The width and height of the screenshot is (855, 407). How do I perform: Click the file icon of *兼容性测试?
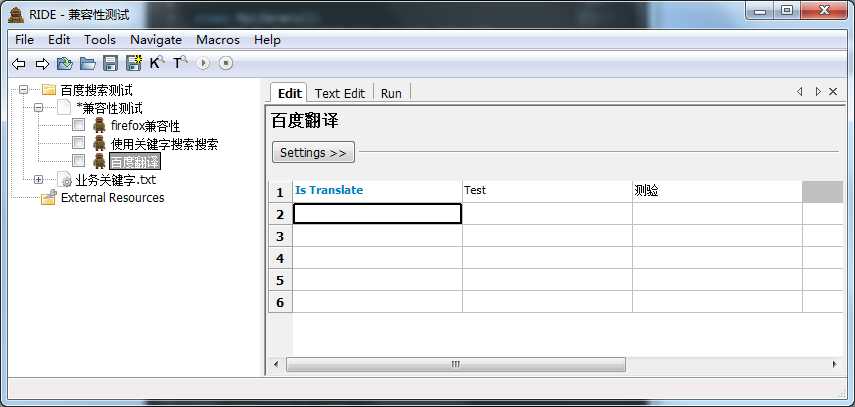click(x=64, y=107)
